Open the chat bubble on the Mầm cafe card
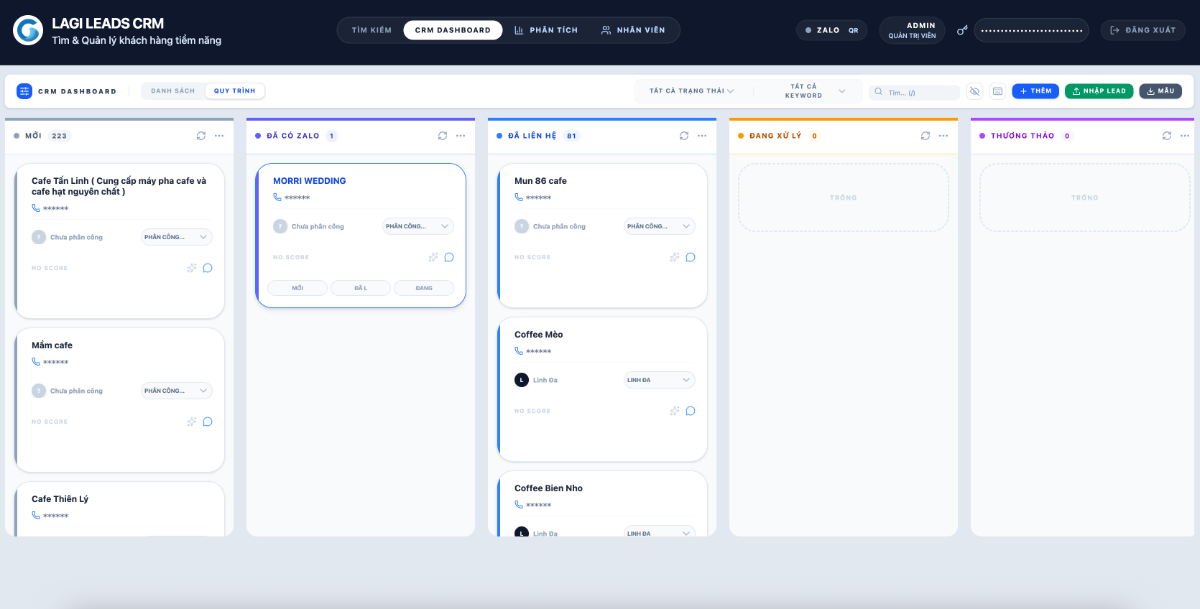 click(x=207, y=422)
